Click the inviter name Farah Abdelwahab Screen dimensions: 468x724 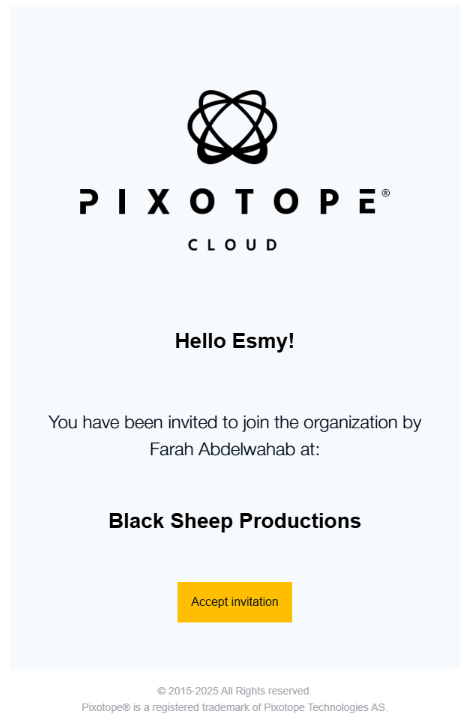(222, 449)
